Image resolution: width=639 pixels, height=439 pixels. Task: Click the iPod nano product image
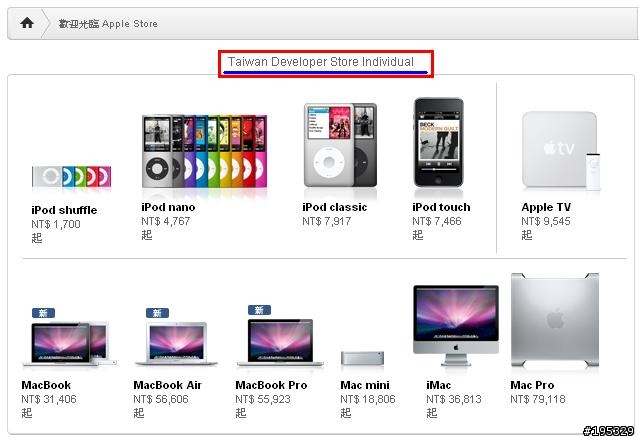[x=205, y=151]
